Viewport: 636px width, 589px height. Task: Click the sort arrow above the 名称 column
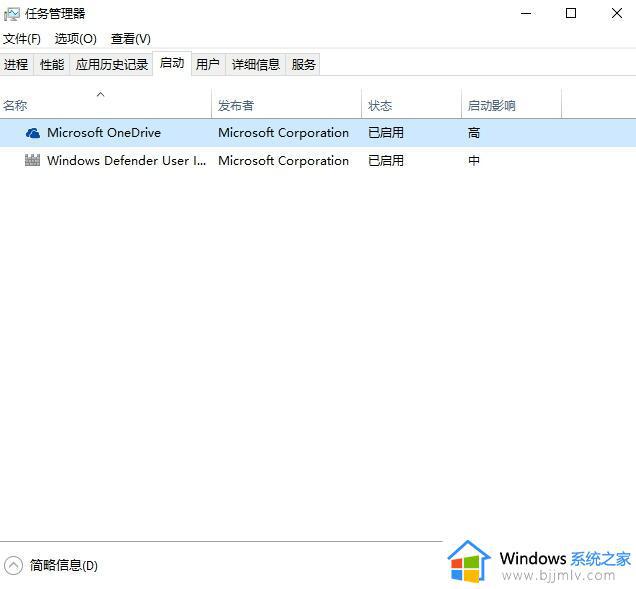click(x=101, y=95)
